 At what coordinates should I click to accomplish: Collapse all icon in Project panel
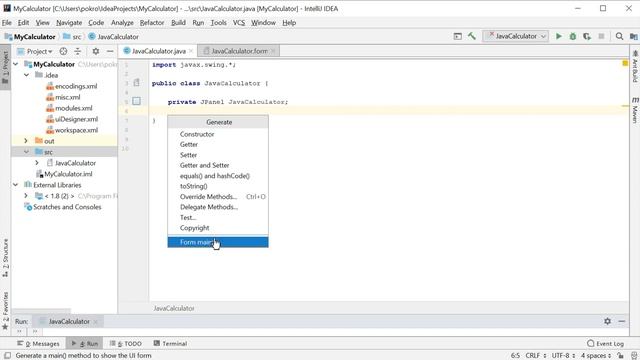[78, 51]
